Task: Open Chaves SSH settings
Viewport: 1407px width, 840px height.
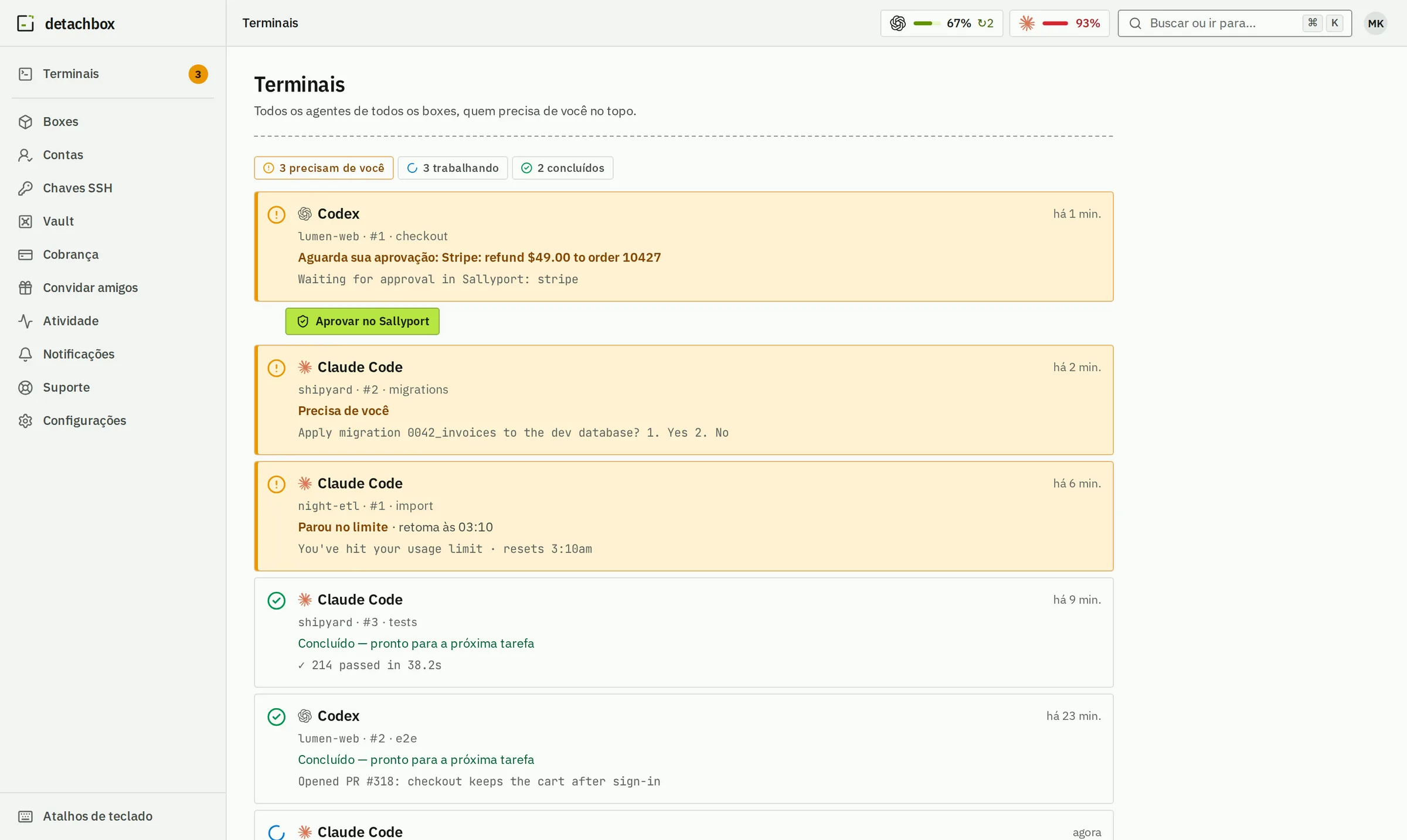Action: pyautogui.click(x=113, y=188)
